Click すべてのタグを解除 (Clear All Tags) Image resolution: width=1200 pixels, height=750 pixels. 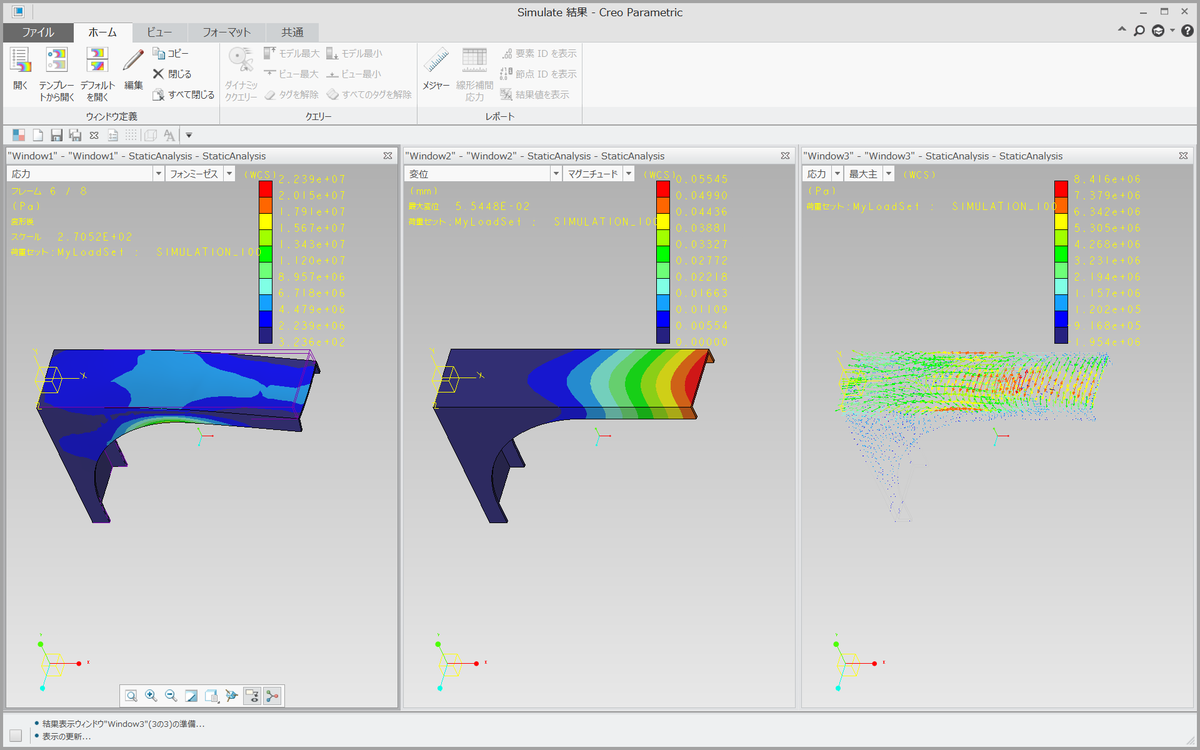pos(368,95)
